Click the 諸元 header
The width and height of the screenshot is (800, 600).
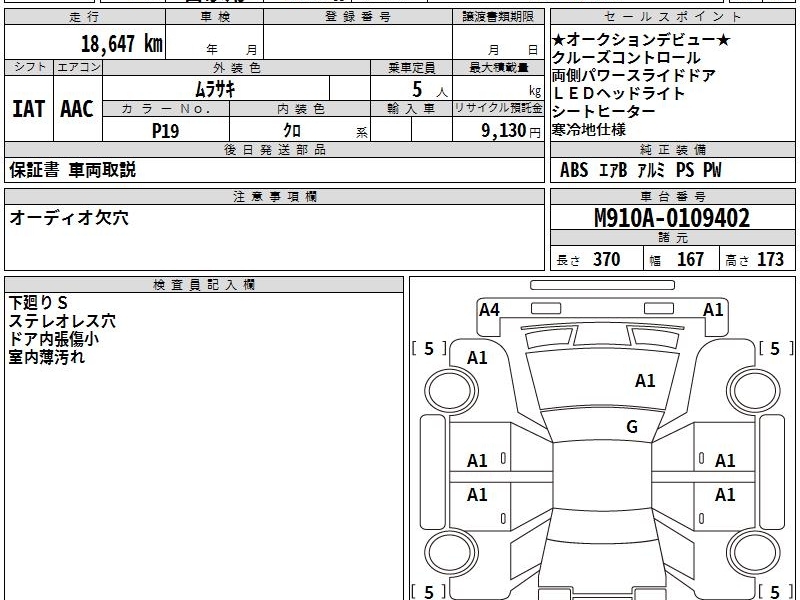tap(672, 238)
